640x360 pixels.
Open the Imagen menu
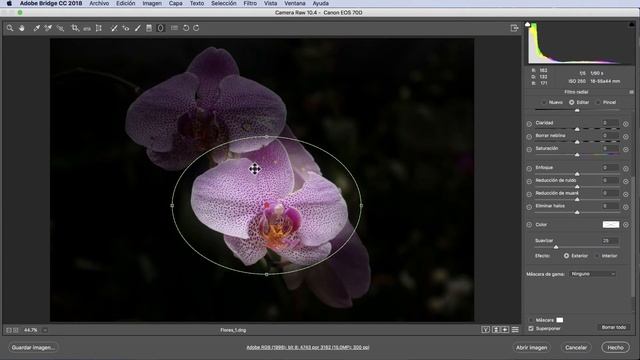[152, 3]
